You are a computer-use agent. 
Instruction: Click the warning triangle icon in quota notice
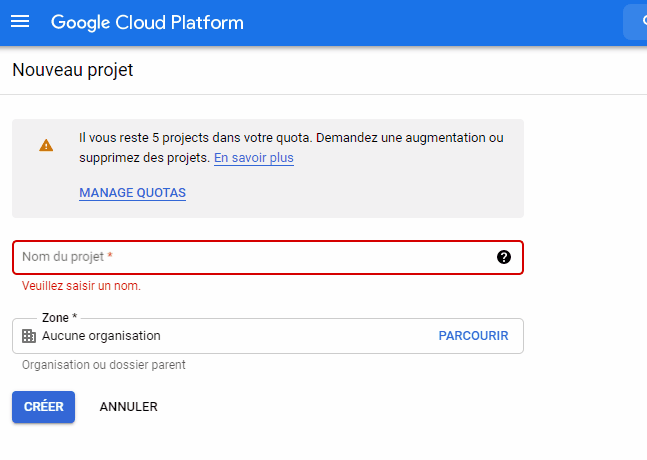tap(46, 145)
